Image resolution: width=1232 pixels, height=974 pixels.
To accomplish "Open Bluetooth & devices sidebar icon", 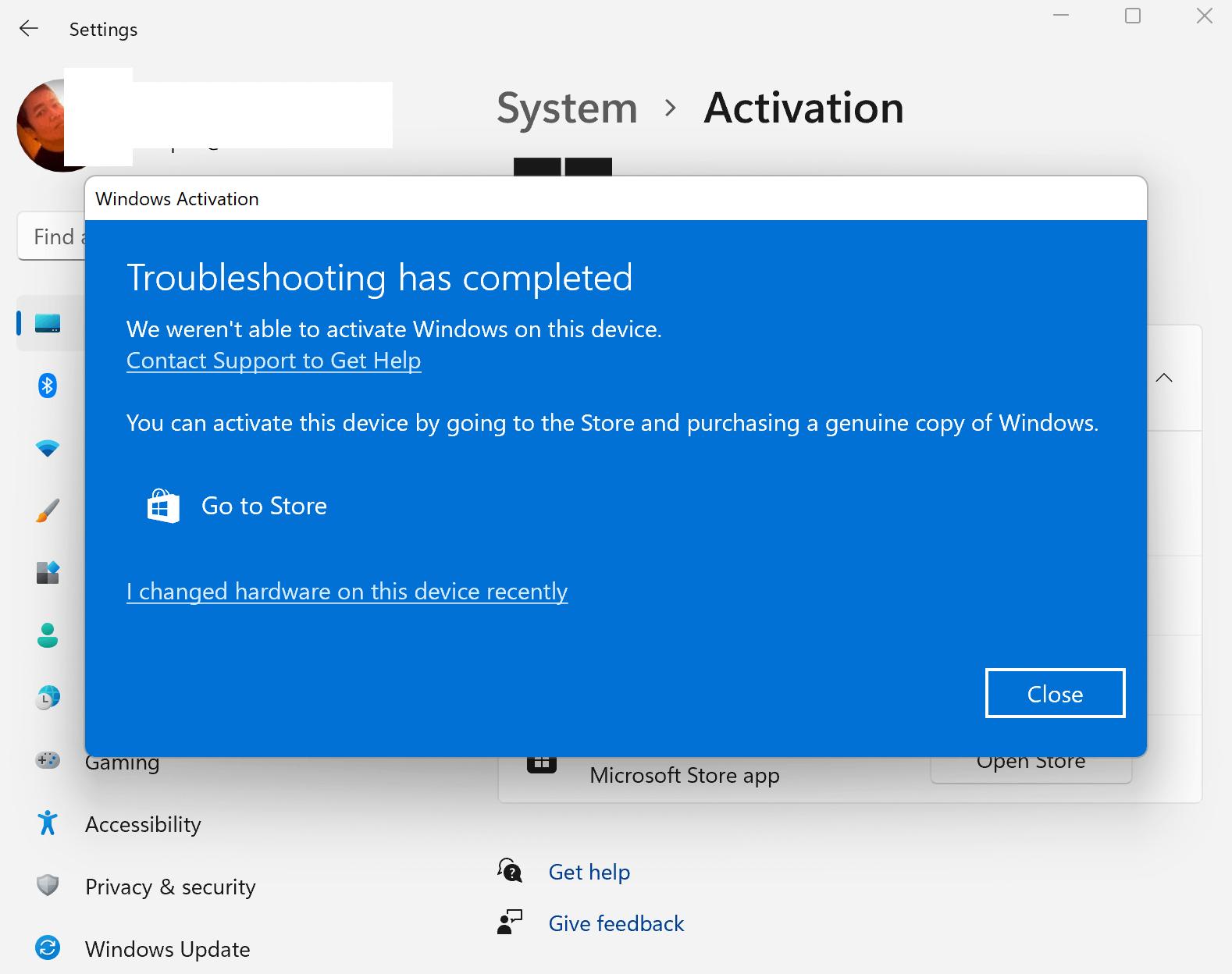I will 48,386.
